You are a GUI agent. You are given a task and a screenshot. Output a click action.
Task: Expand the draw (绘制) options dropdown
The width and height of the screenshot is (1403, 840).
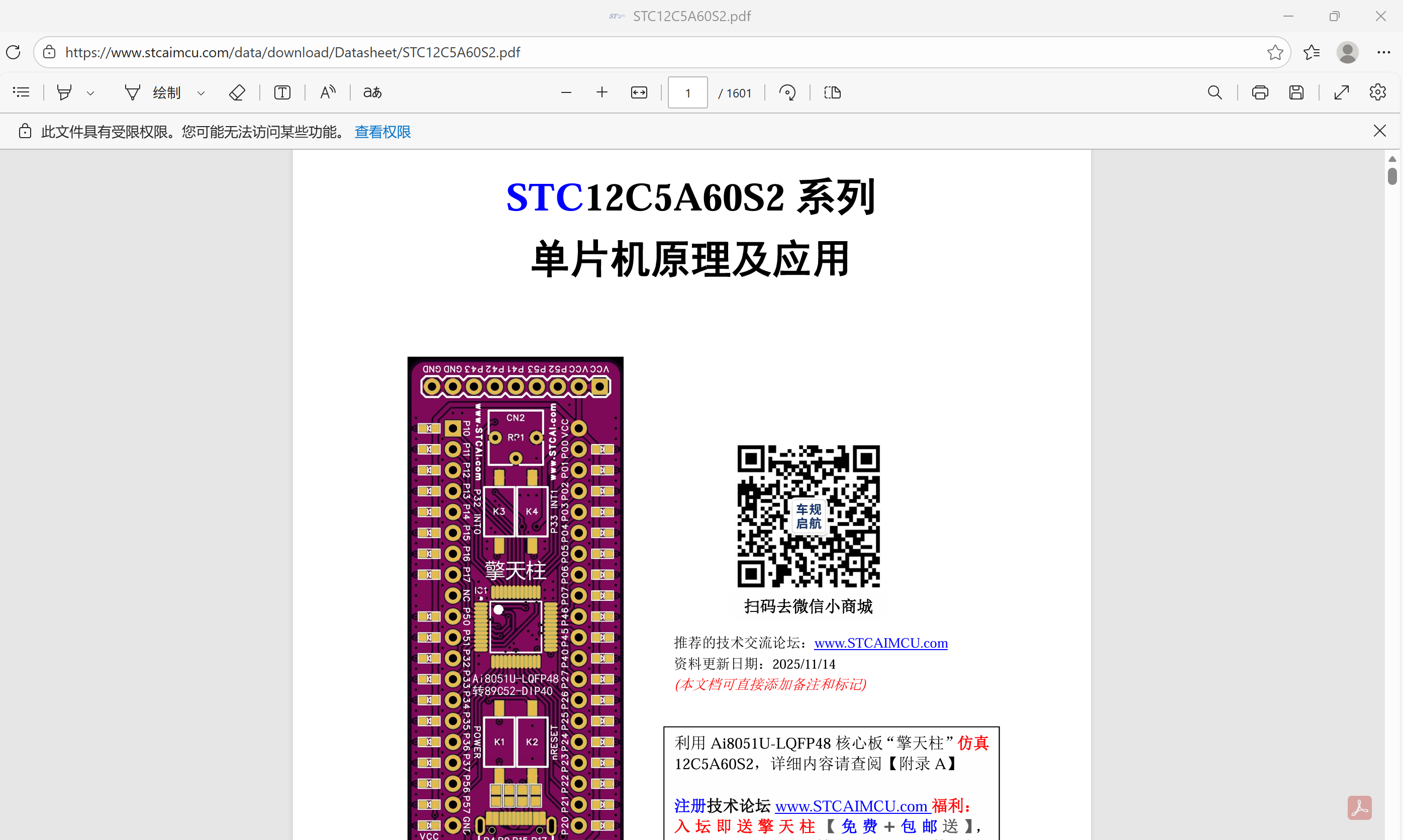click(201, 93)
